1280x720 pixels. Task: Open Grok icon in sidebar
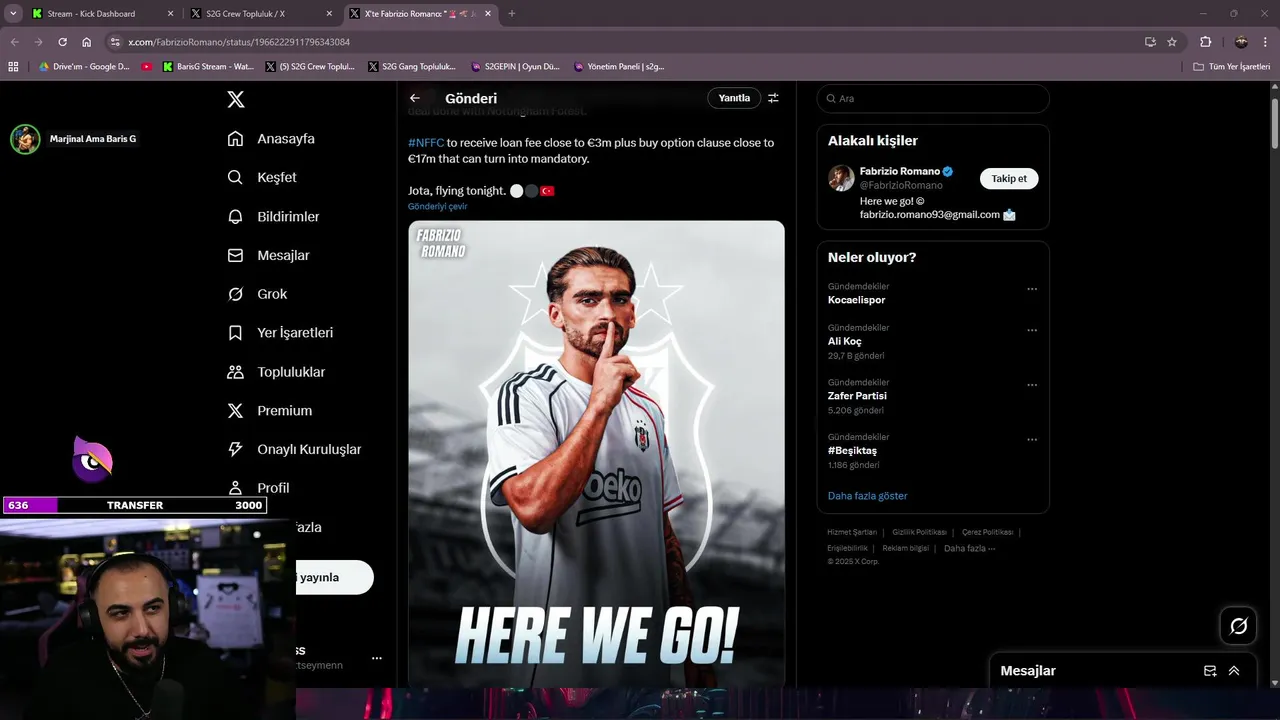pos(235,294)
